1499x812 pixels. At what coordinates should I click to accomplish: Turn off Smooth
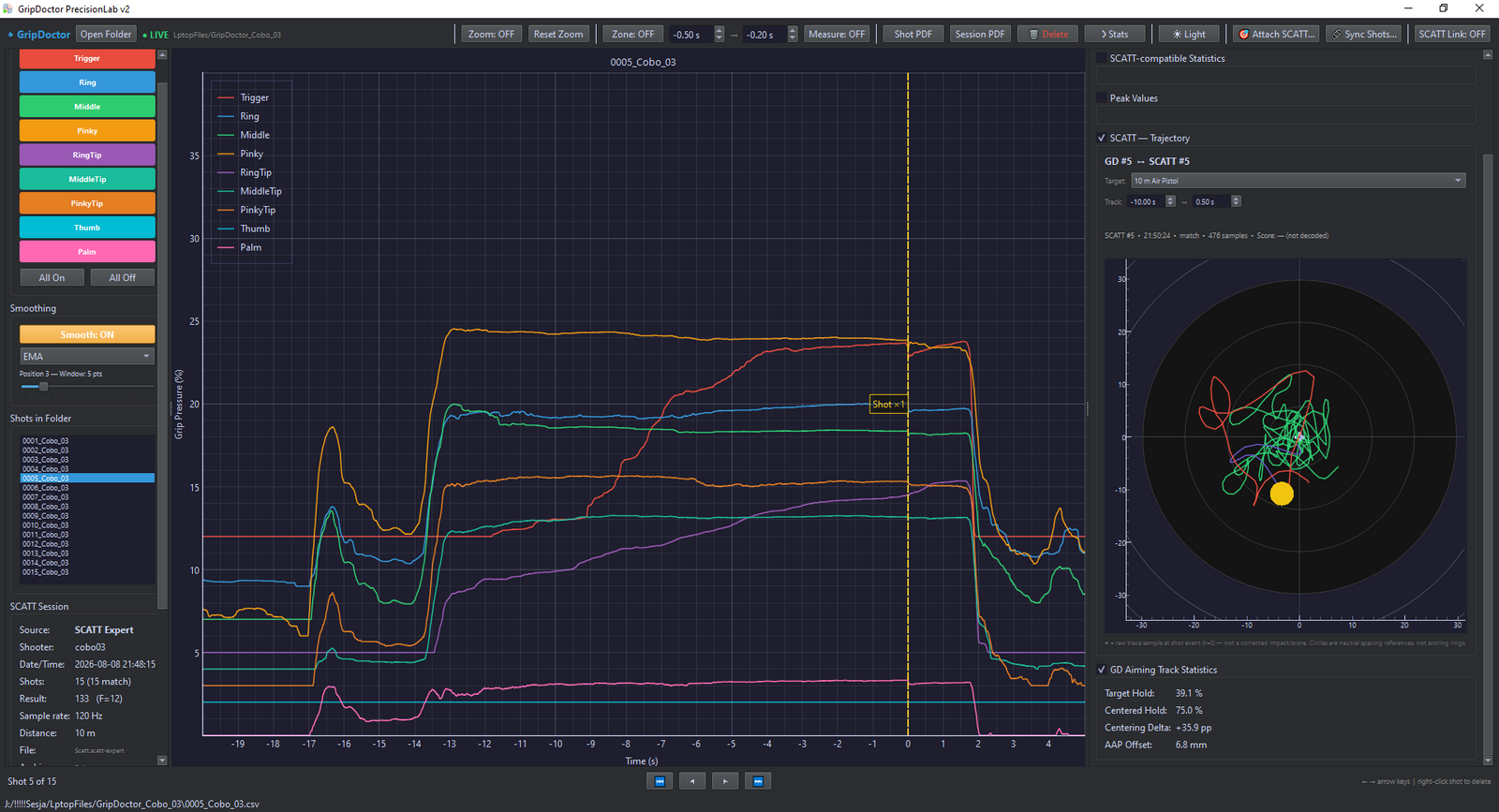pos(87,334)
